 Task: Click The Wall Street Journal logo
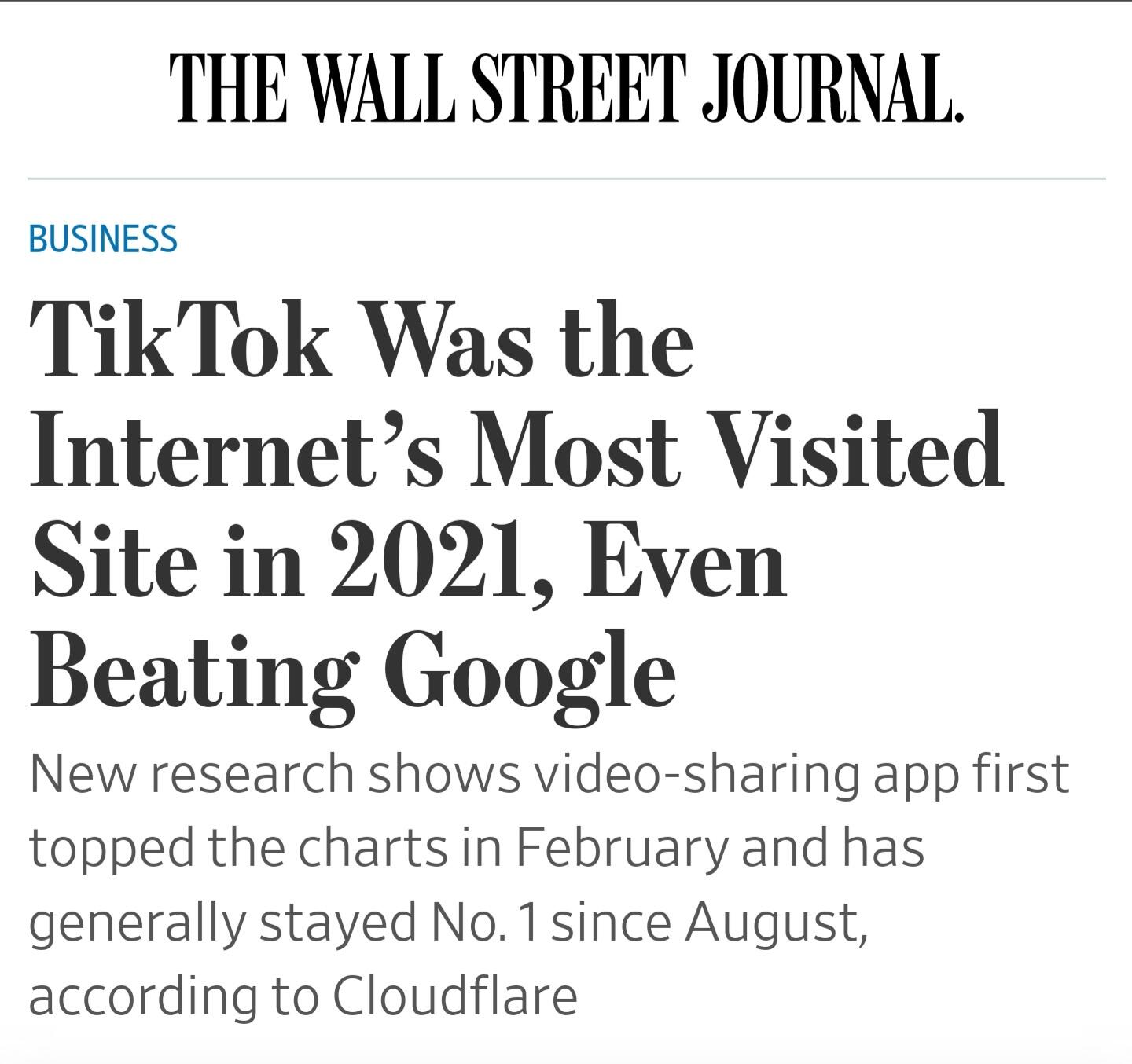pyautogui.click(x=566, y=89)
